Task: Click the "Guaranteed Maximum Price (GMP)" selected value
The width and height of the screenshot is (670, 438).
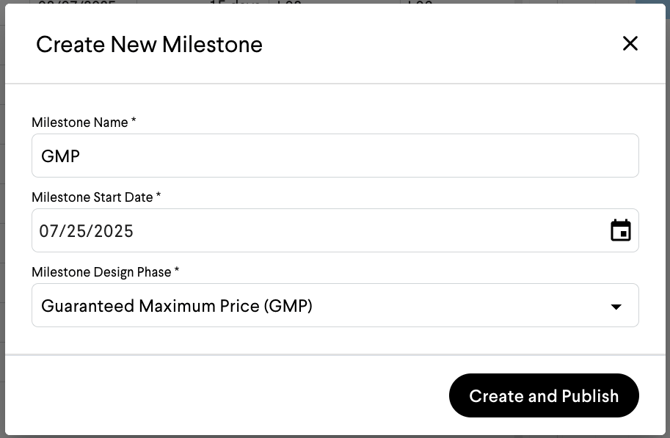Action: [x=177, y=306]
